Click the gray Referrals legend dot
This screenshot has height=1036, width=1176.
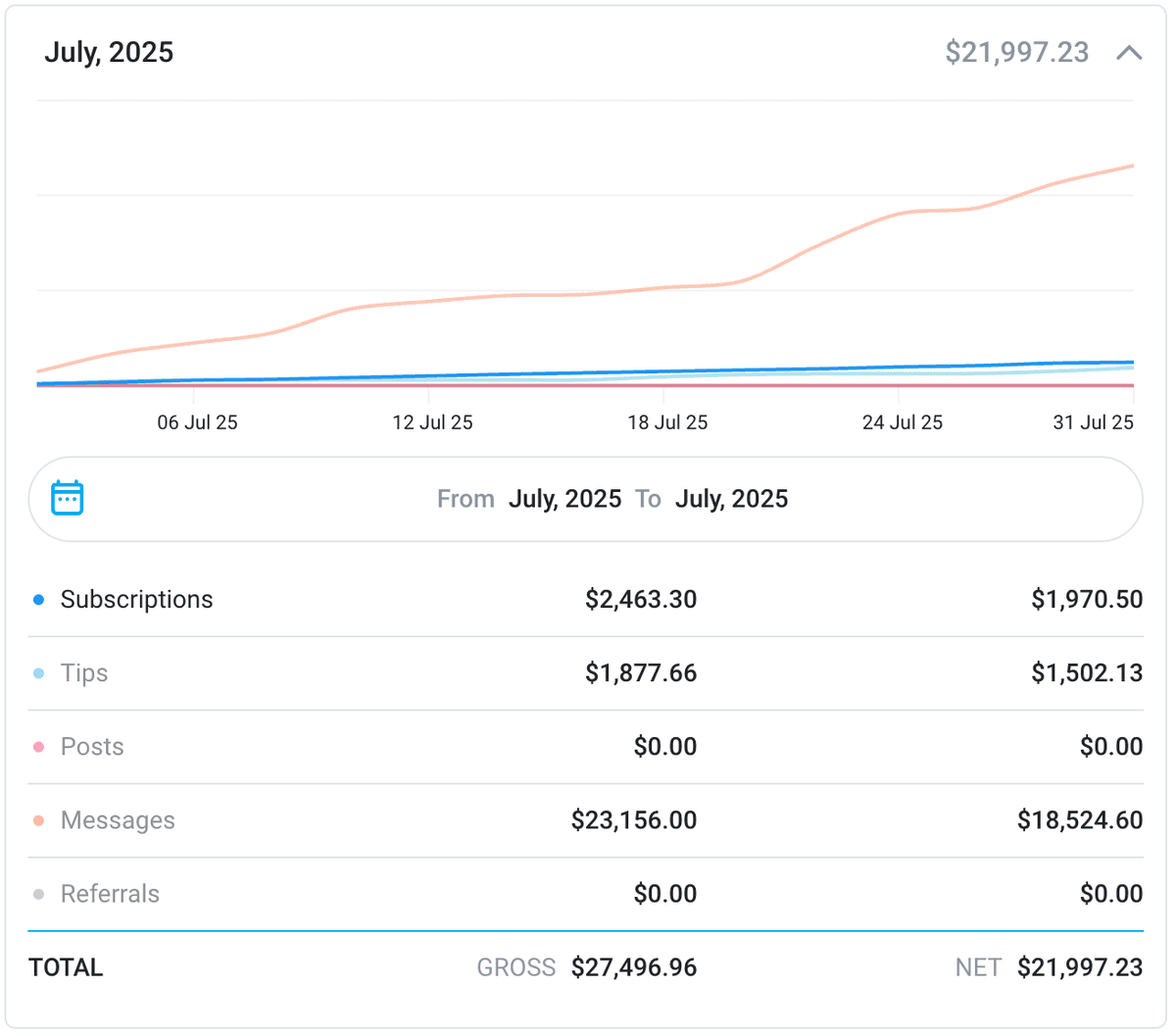tap(37, 893)
